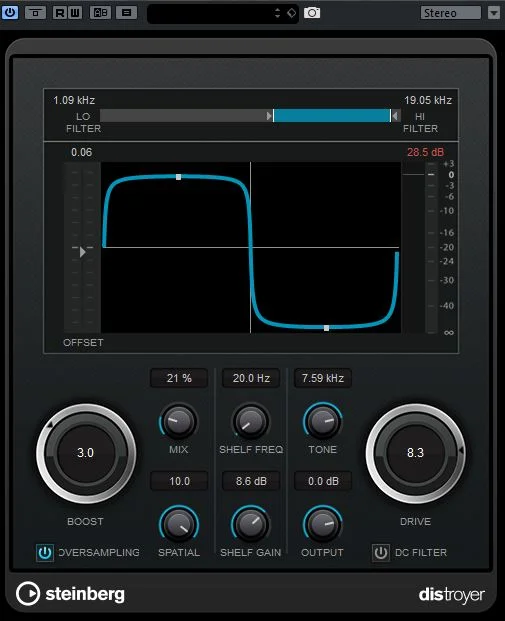Click the 1.09 kHz lo filter value
This screenshot has height=621, width=505.
coord(74,100)
